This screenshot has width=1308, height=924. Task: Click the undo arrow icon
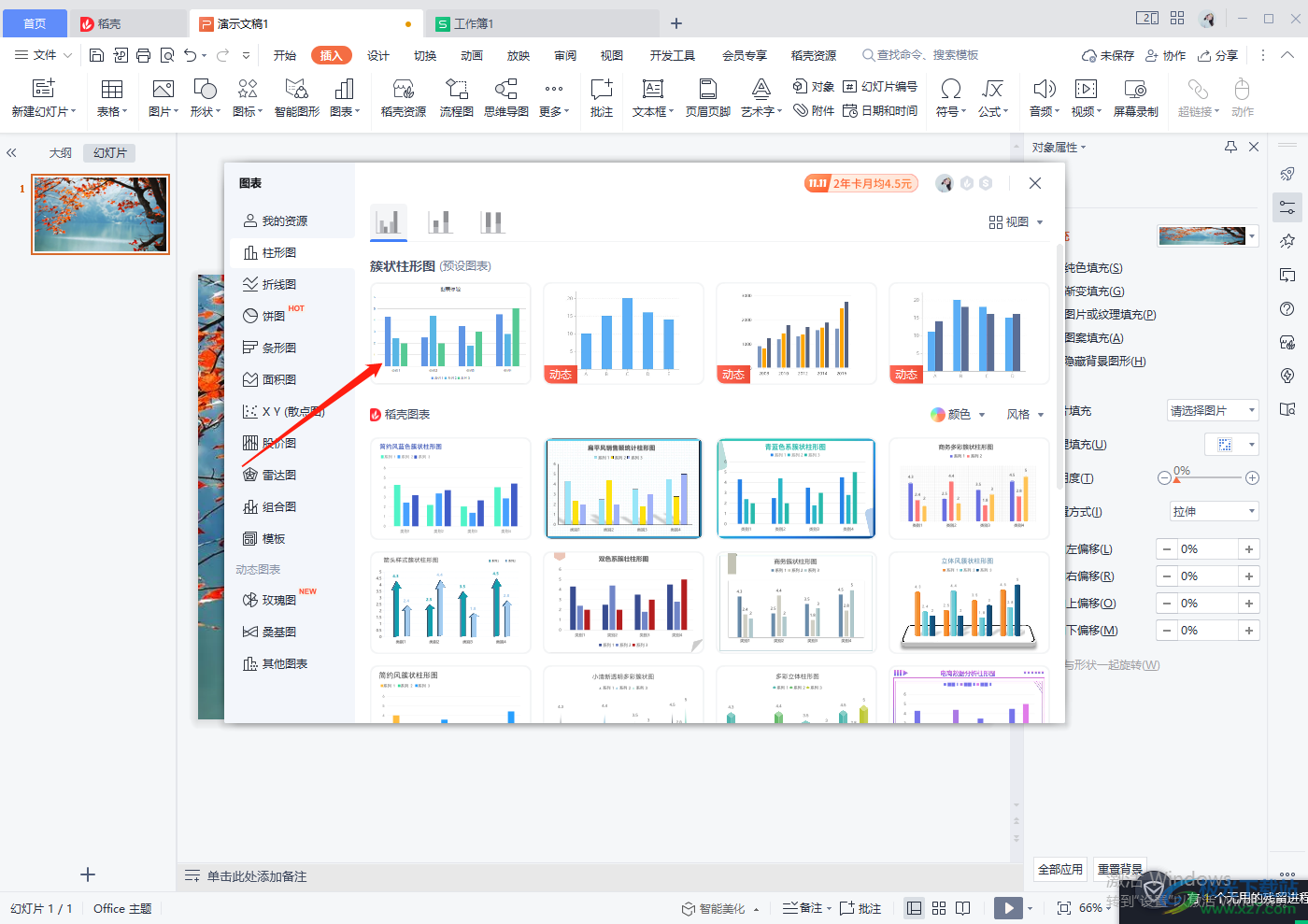(x=191, y=55)
